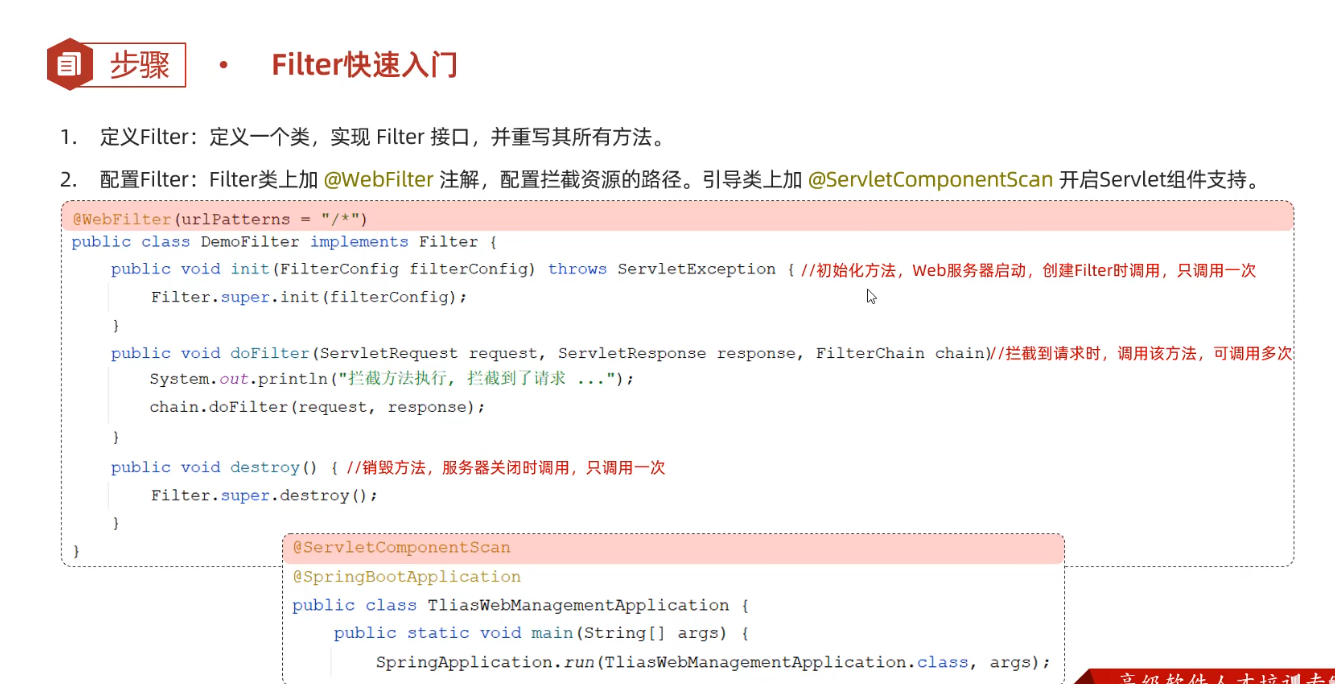
Task: Select the highlighted @ServletComponentScan code line
Action: coord(401,548)
